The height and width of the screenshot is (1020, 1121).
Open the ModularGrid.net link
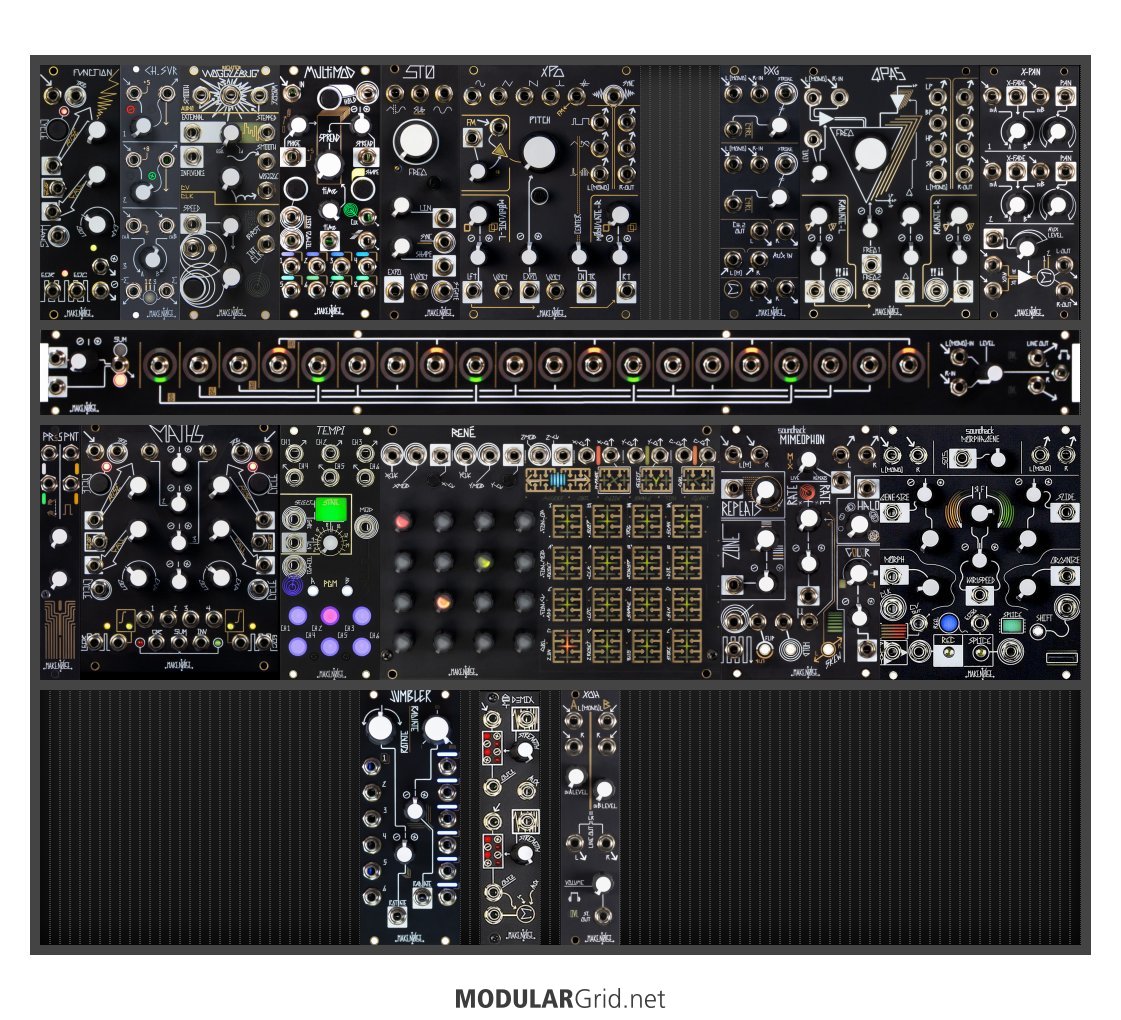(x=560, y=998)
